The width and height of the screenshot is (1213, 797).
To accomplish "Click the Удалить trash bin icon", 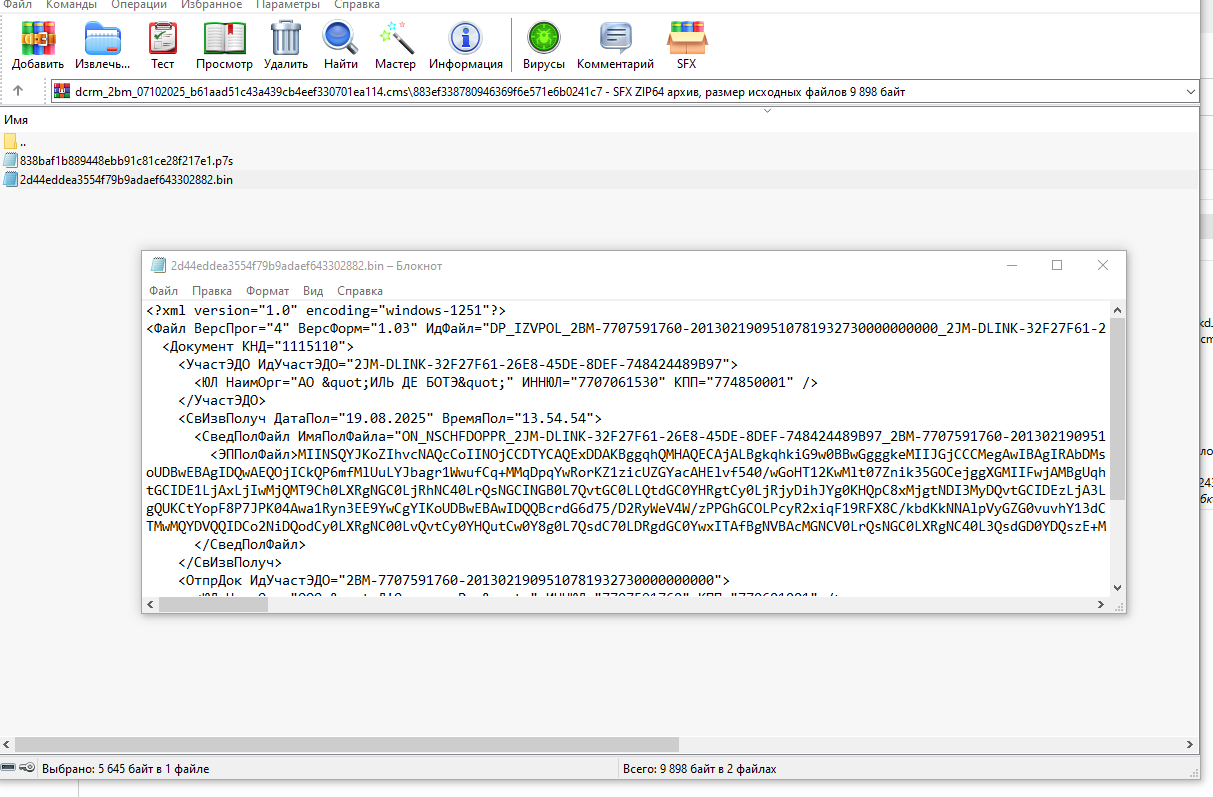I will 286,38.
